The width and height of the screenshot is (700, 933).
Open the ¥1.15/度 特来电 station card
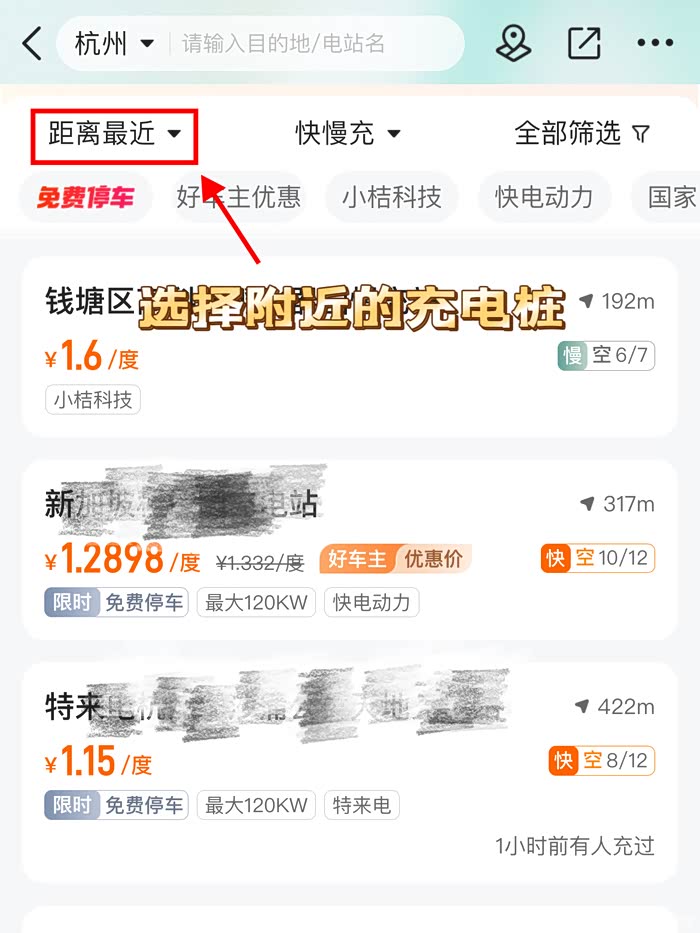pos(350,771)
